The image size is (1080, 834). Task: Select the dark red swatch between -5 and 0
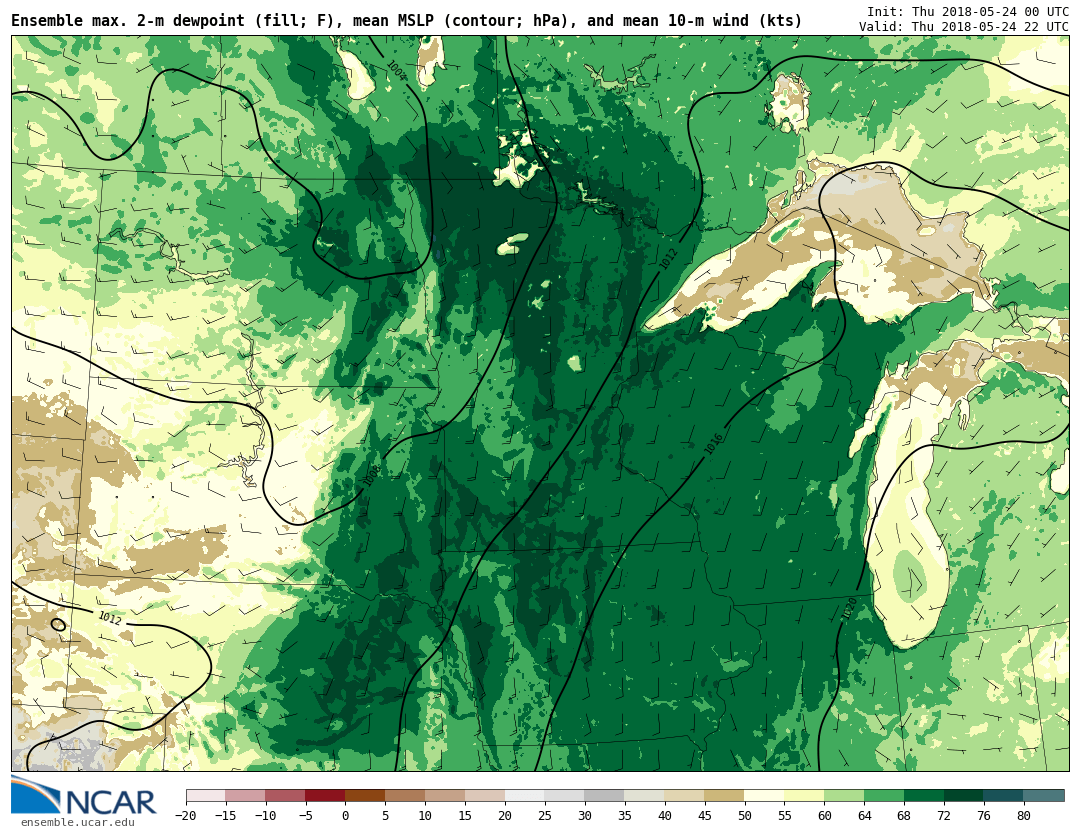[x=326, y=796]
